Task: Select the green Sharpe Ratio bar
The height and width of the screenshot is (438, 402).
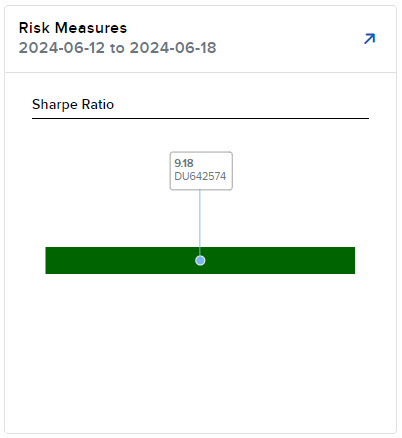Action: [200, 260]
